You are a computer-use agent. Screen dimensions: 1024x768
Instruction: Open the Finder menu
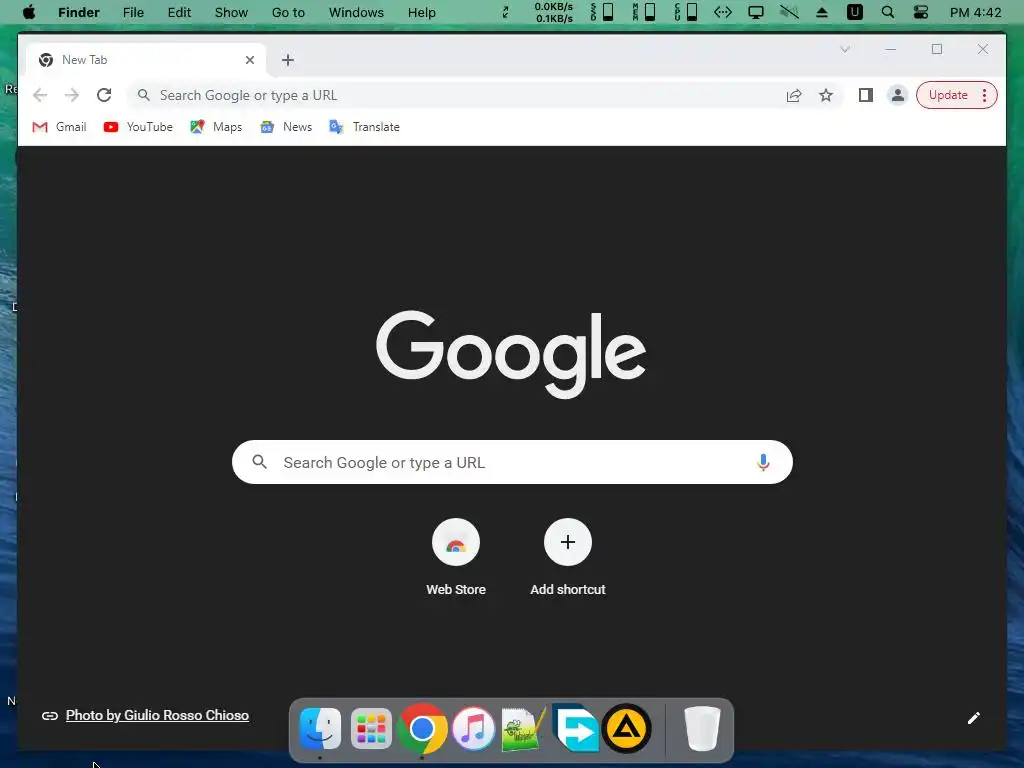pos(79,12)
